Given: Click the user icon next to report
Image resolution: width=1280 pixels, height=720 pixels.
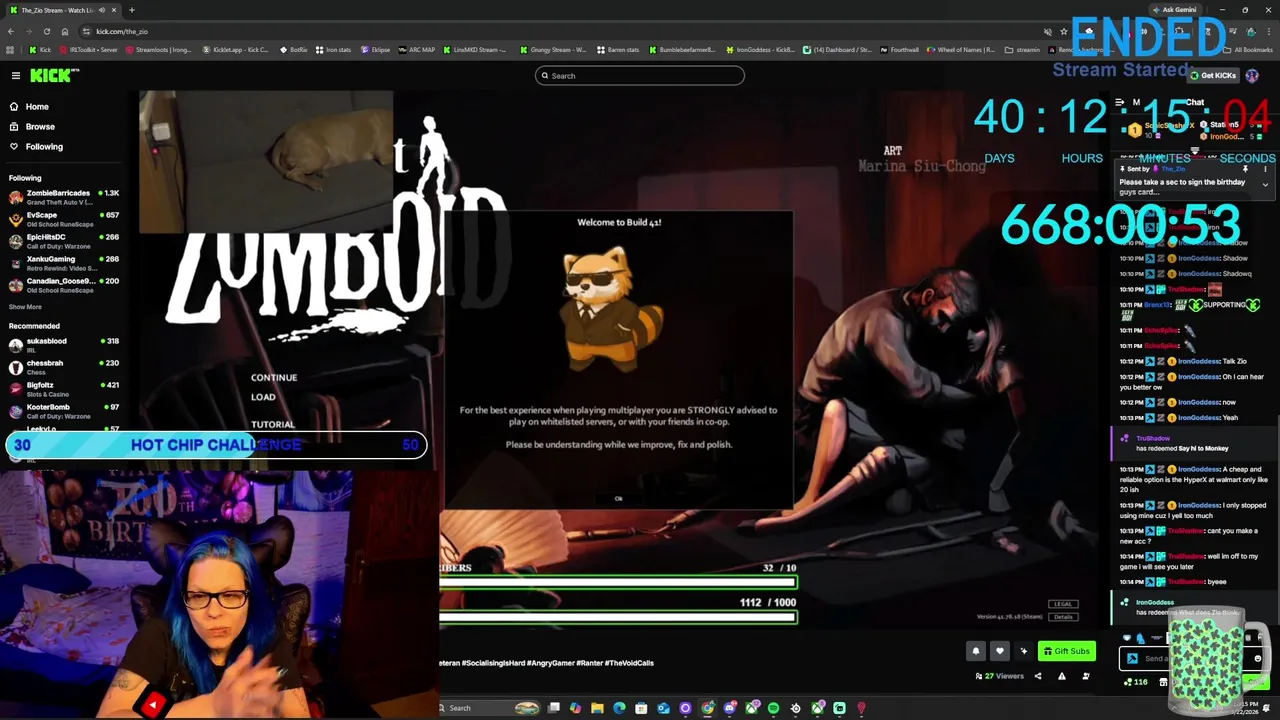Looking at the screenshot, I should (x=1086, y=676).
